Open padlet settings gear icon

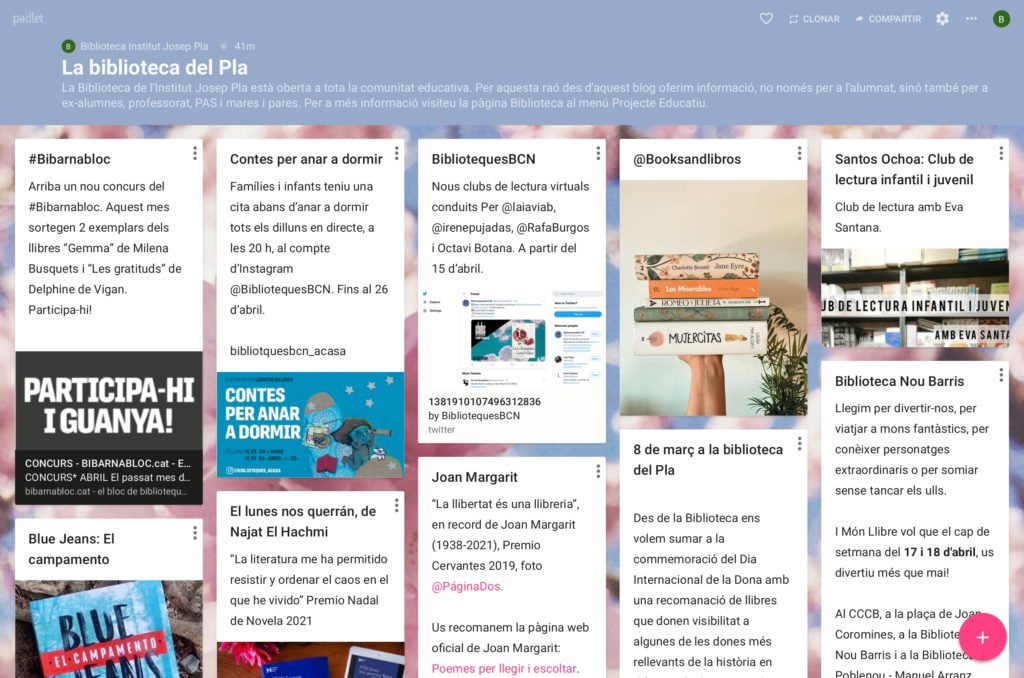942,19
